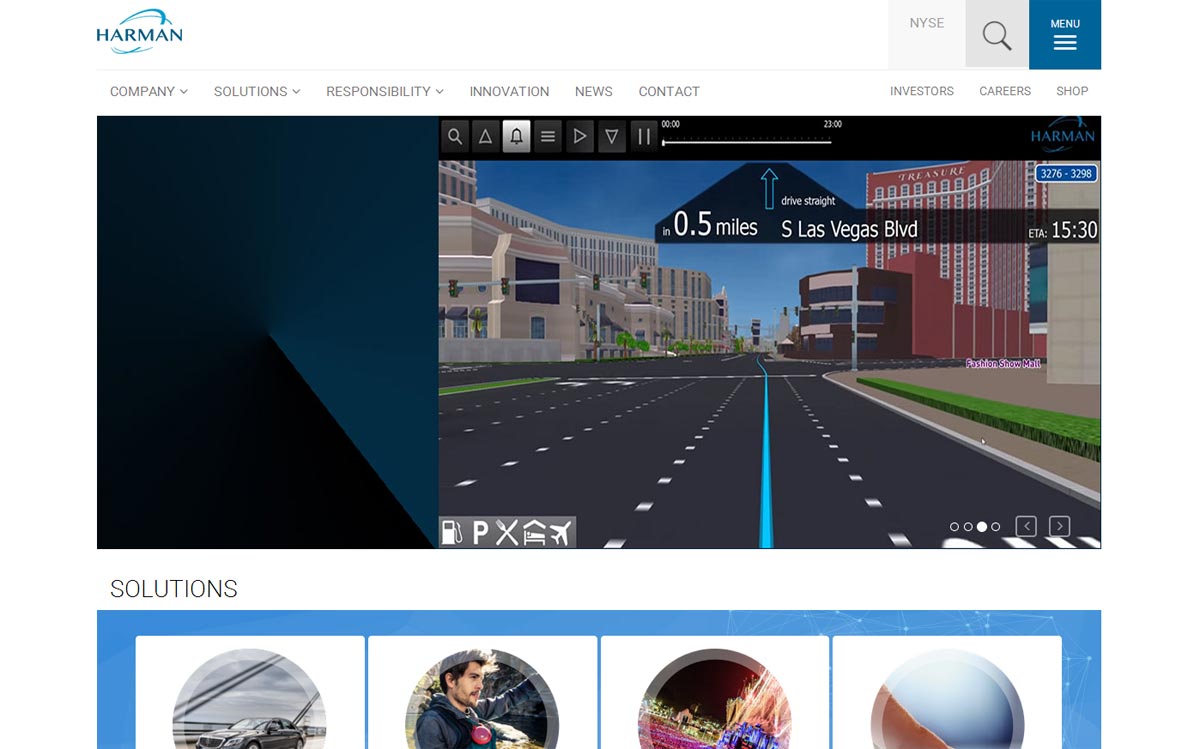Image resolution: width=1200 pixels, height=749 pixels.
Task: Select the second carousel slide dot
Action: (x=968, y=527)
